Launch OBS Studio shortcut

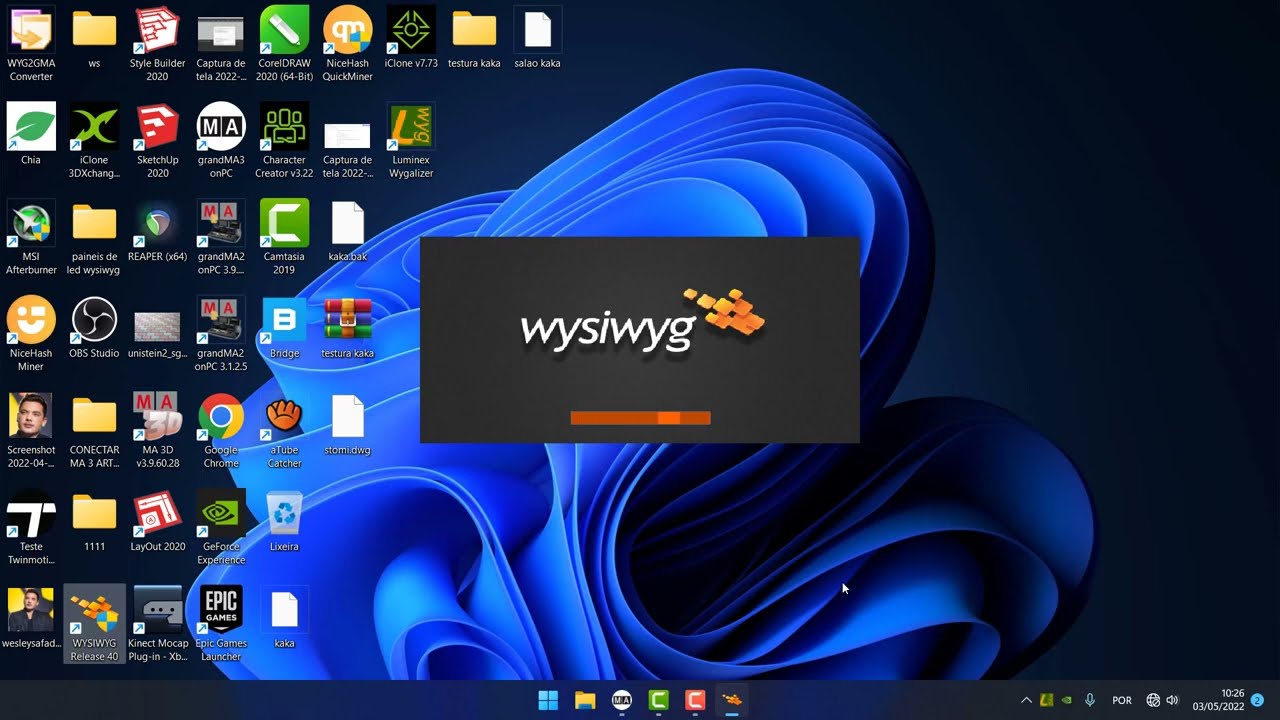[94, 329]
